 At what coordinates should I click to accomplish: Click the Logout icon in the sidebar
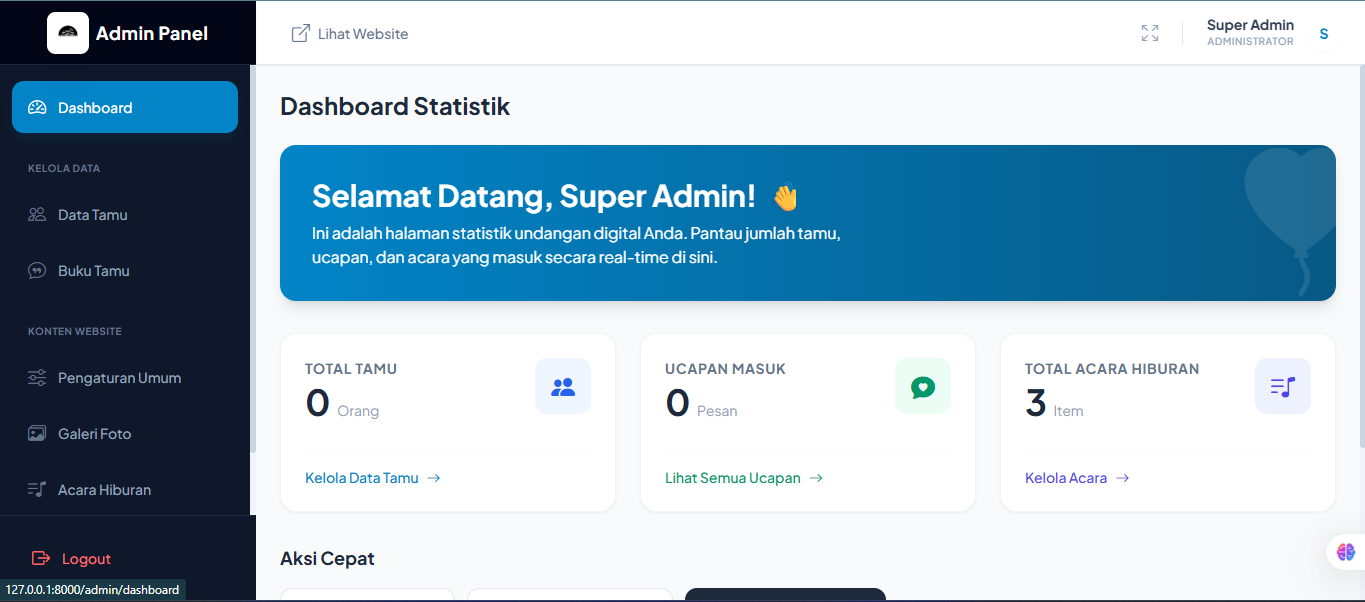(39, 558)
